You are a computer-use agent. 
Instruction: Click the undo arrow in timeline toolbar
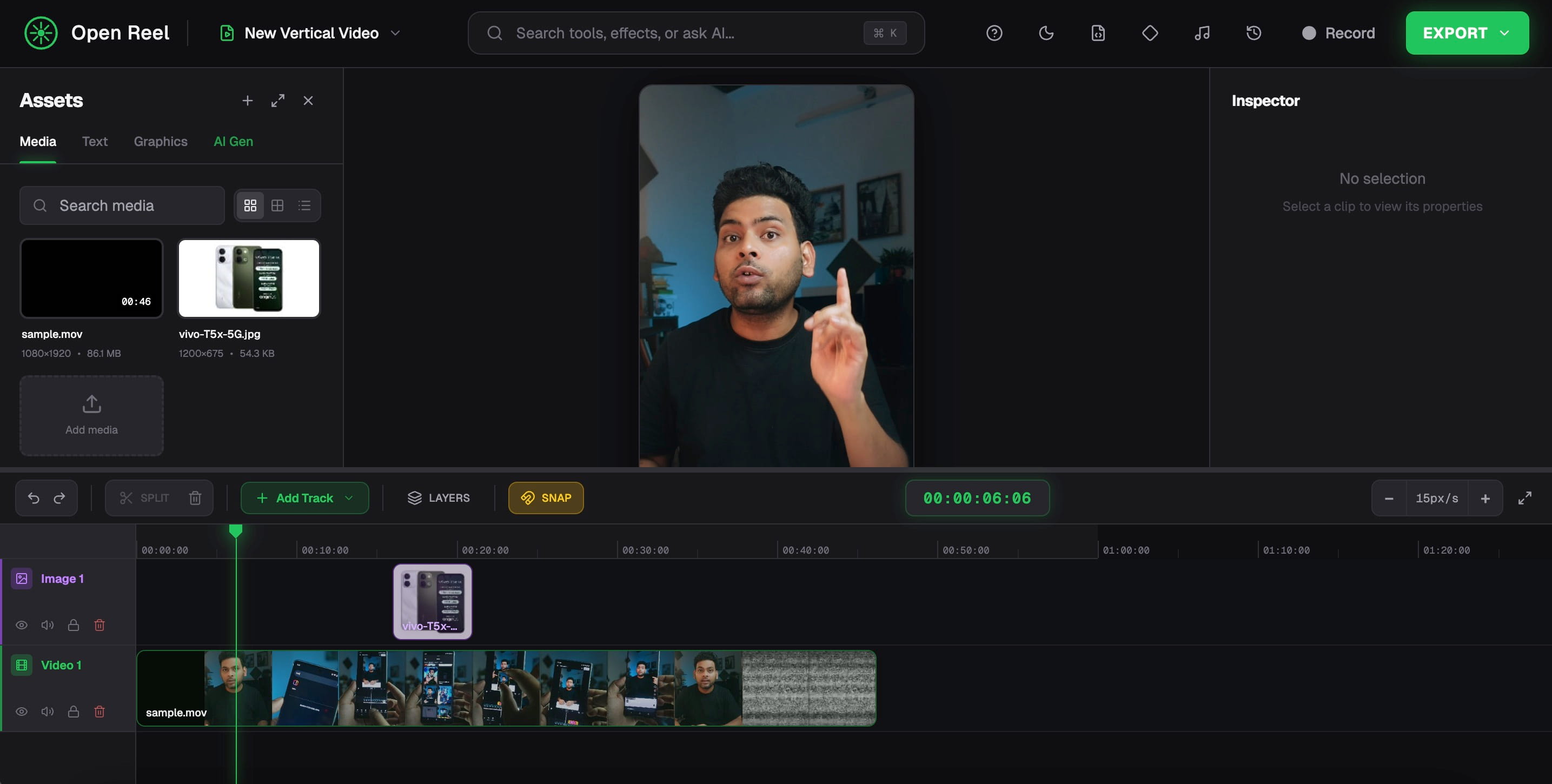(x=34, y=498)
